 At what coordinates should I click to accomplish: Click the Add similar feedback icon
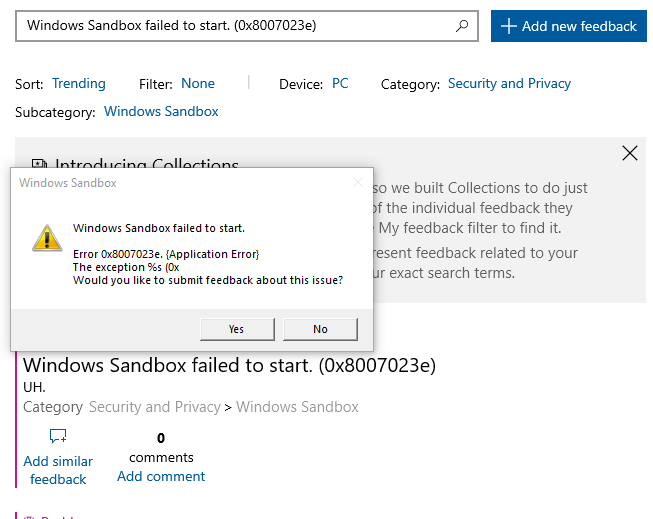tap(58, 436)
